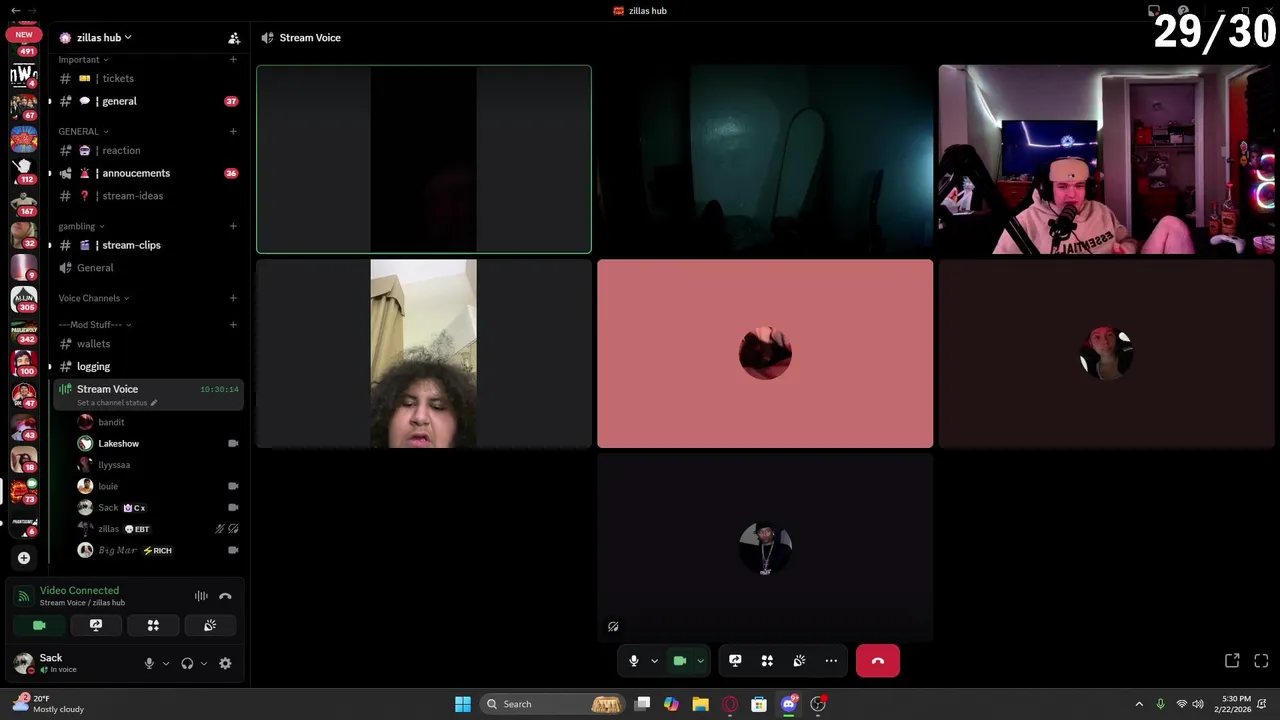Viewport: 1280px width, 720px height.
Task: Disconnect via voice panel phone icon
Action: [225, 596]
